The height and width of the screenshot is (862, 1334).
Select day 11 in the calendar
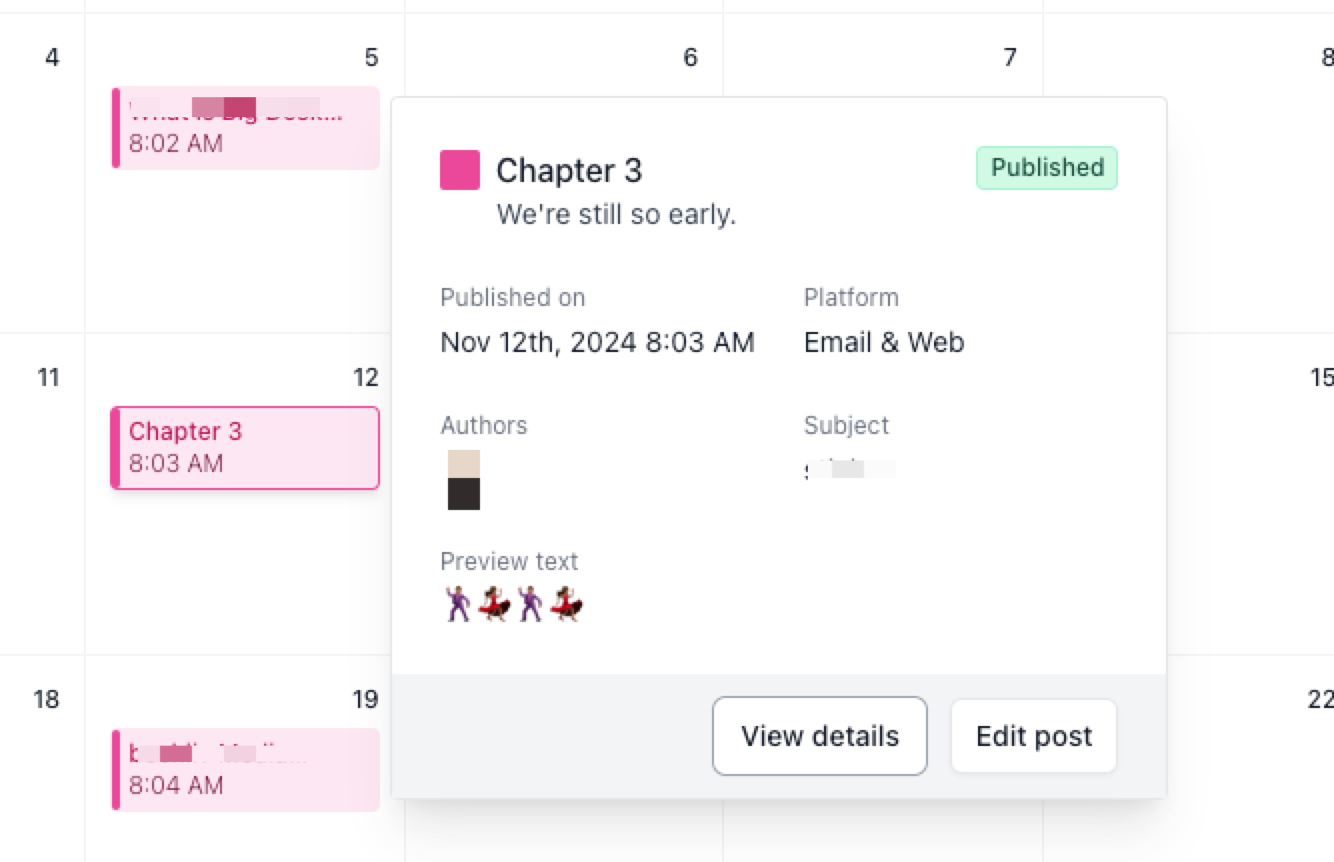[x=48, y=377]
